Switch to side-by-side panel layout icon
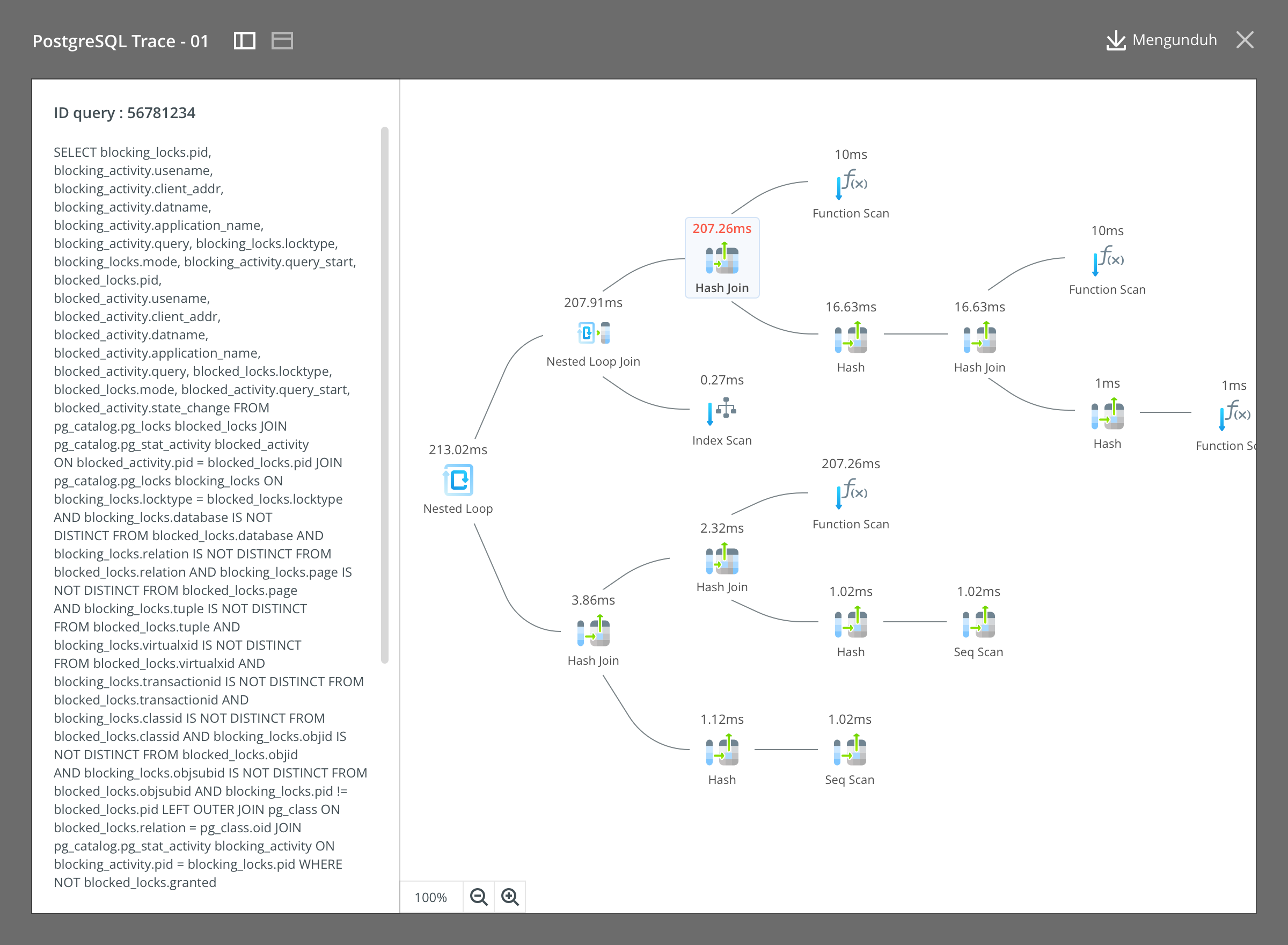This screenshot has width=1288, height=945. [245, 41]
